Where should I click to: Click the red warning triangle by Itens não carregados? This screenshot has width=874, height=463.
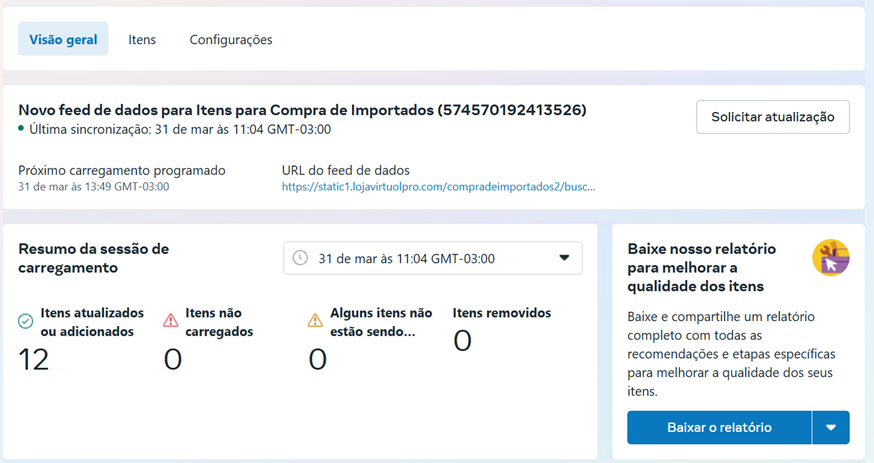[171, 320]
